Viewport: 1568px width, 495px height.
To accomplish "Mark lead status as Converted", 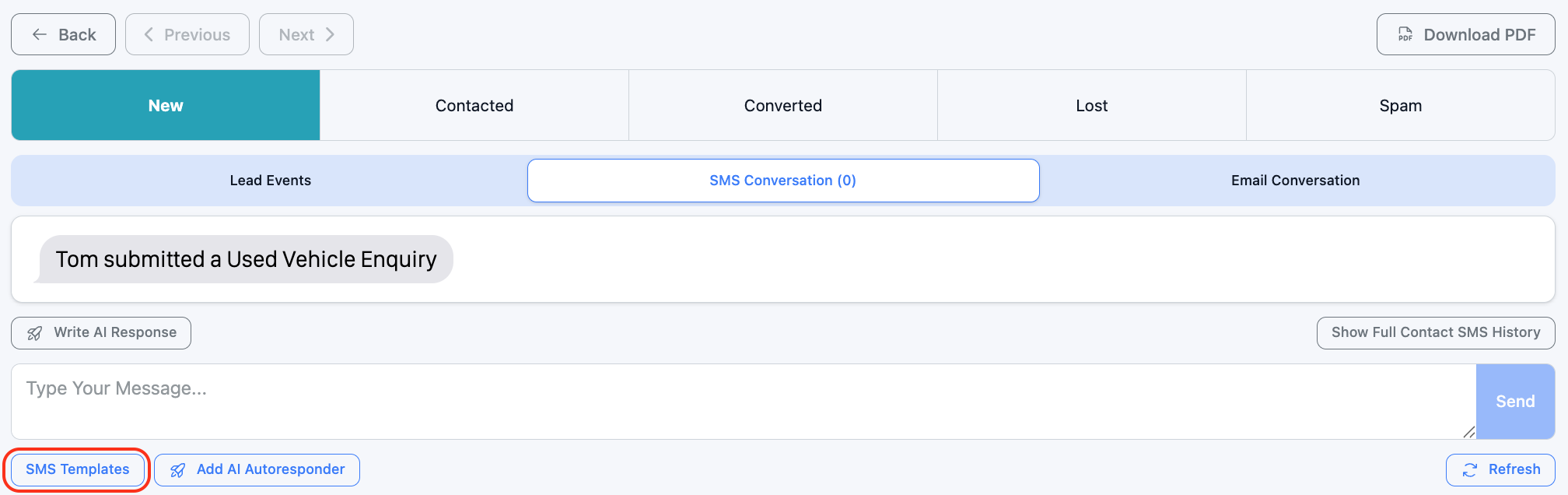I will (x=783, y=105).
